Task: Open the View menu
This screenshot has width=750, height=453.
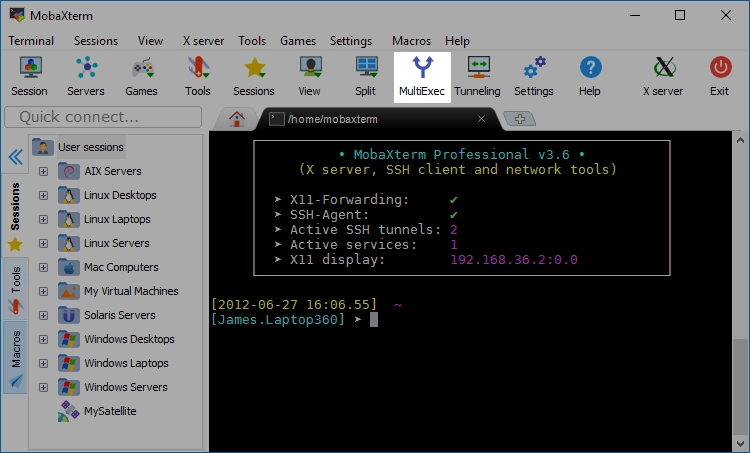Action: coord(150,41)
